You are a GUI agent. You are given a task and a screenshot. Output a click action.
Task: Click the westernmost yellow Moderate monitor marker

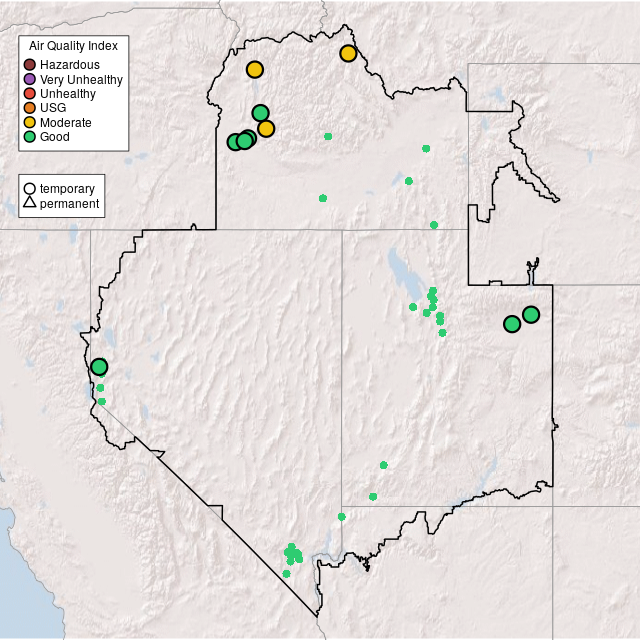pos(255,69)
